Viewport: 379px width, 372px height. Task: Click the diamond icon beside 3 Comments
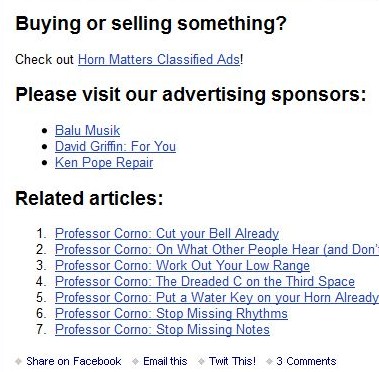tap(269, 361)
